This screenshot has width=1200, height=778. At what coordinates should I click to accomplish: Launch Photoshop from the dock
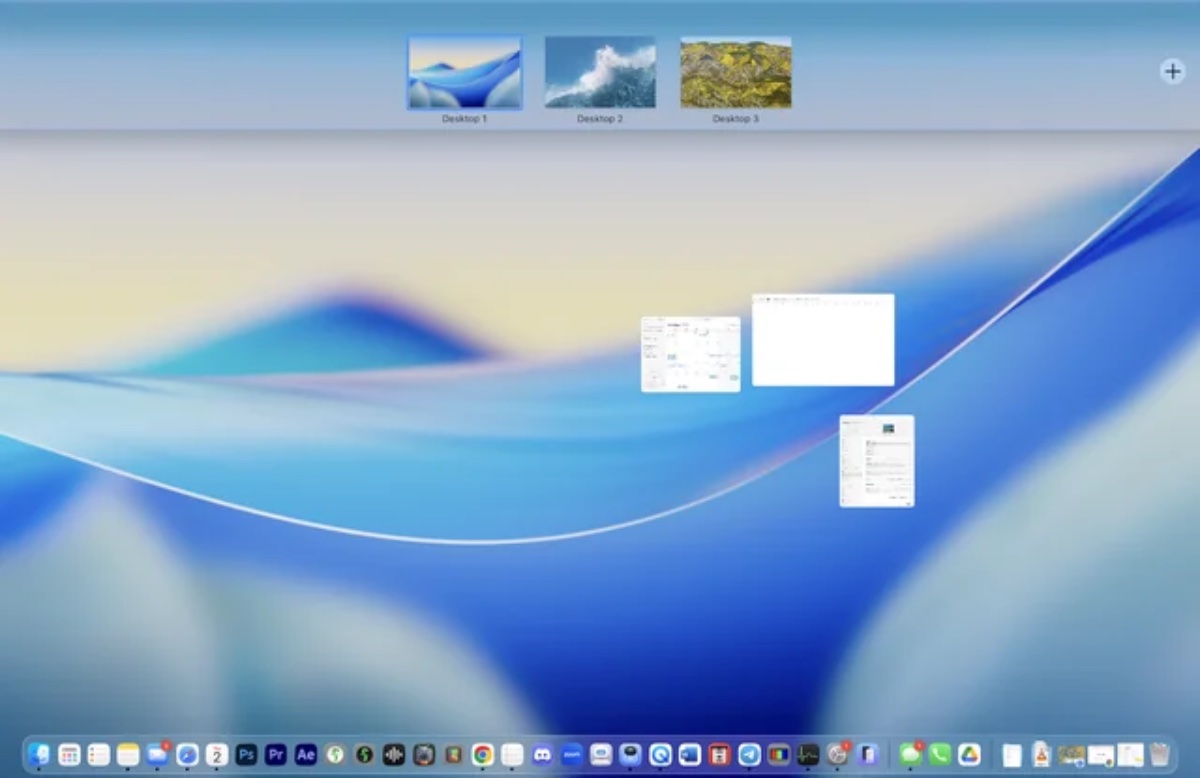click(x=246, y=754)
